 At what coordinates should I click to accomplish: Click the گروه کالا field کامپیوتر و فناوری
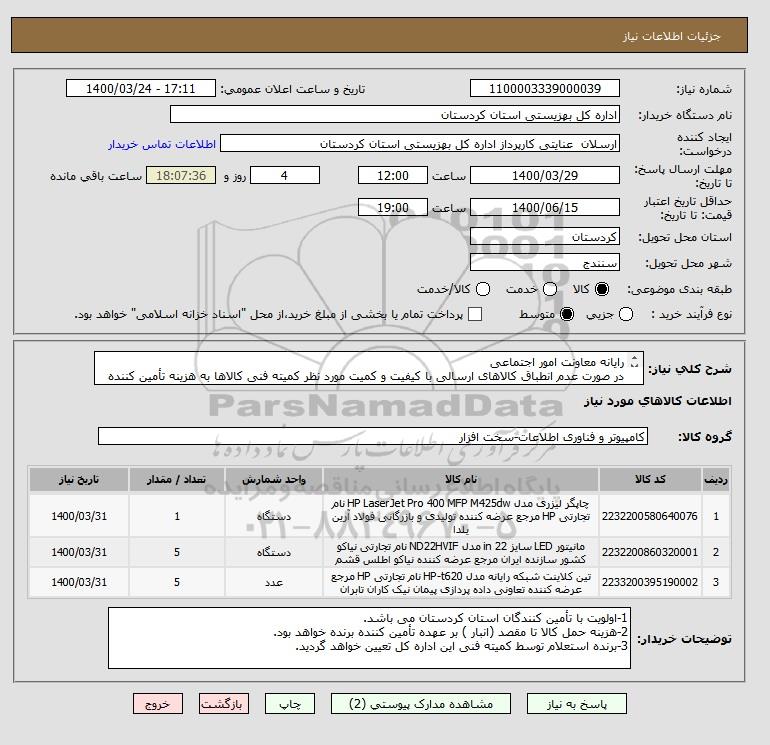pyautogui.click(x=373, y=437)
